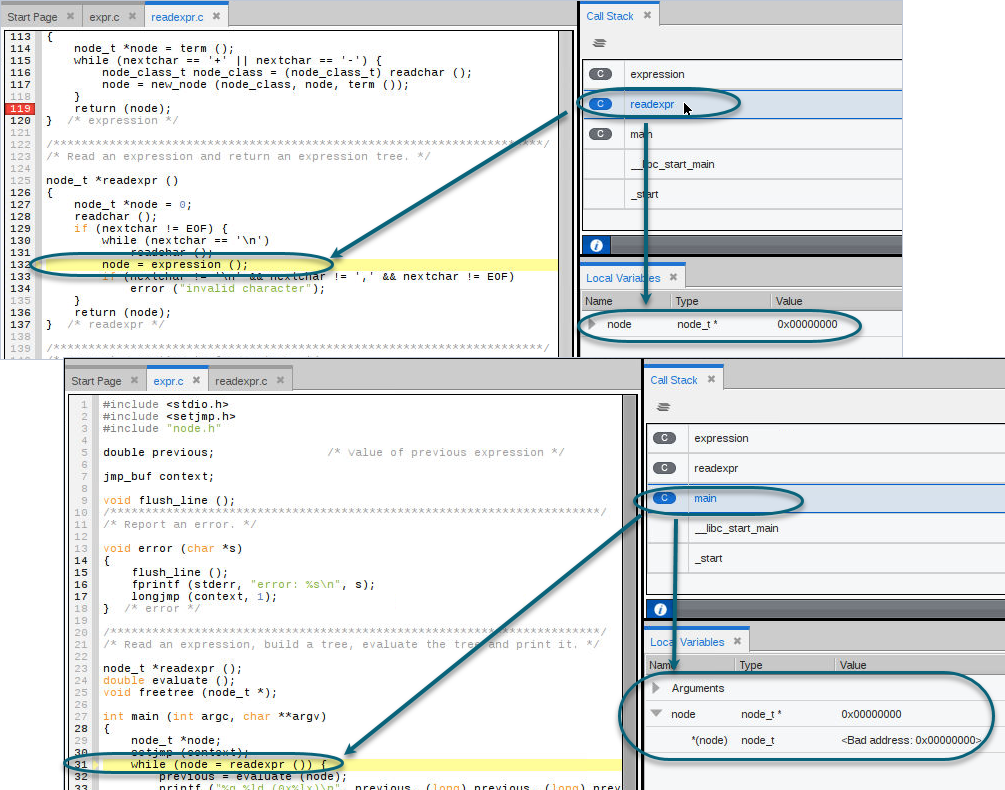Select the main frame in upper Call Stack
This screenshot has width=1005, height=790.
pos(640,134)
